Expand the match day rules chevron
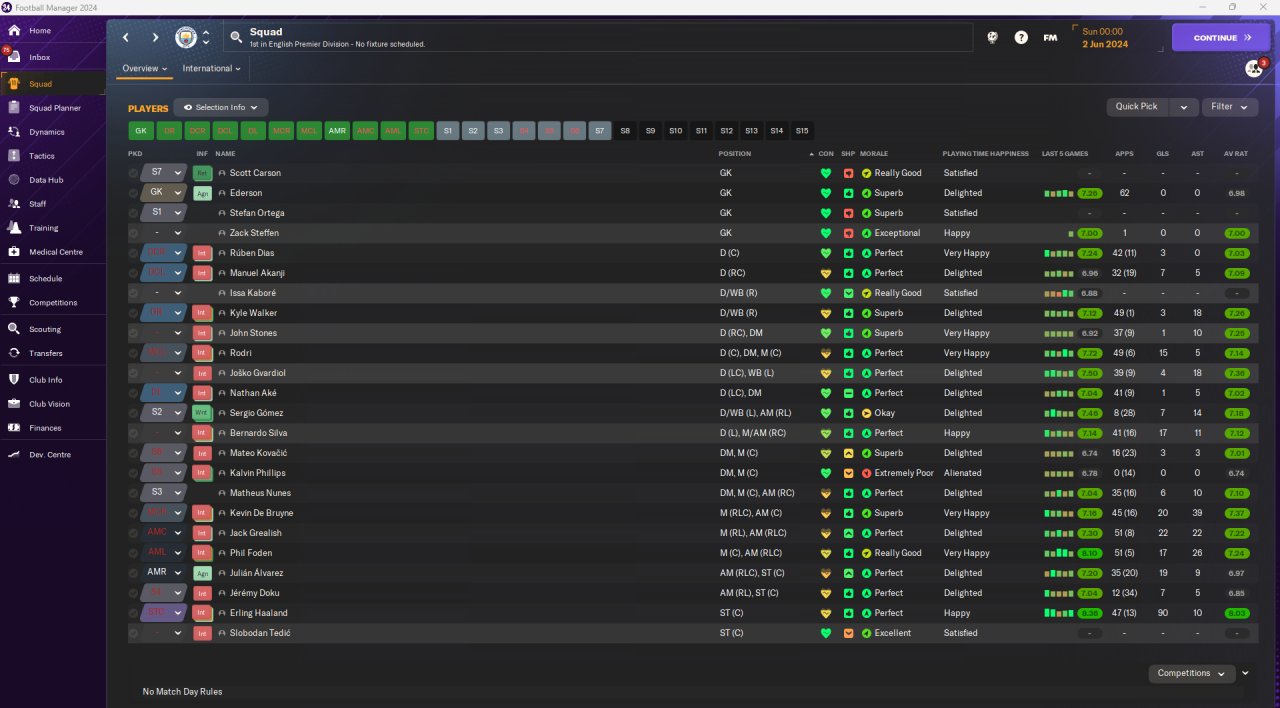1280x708 pixels. (1246, 673)
